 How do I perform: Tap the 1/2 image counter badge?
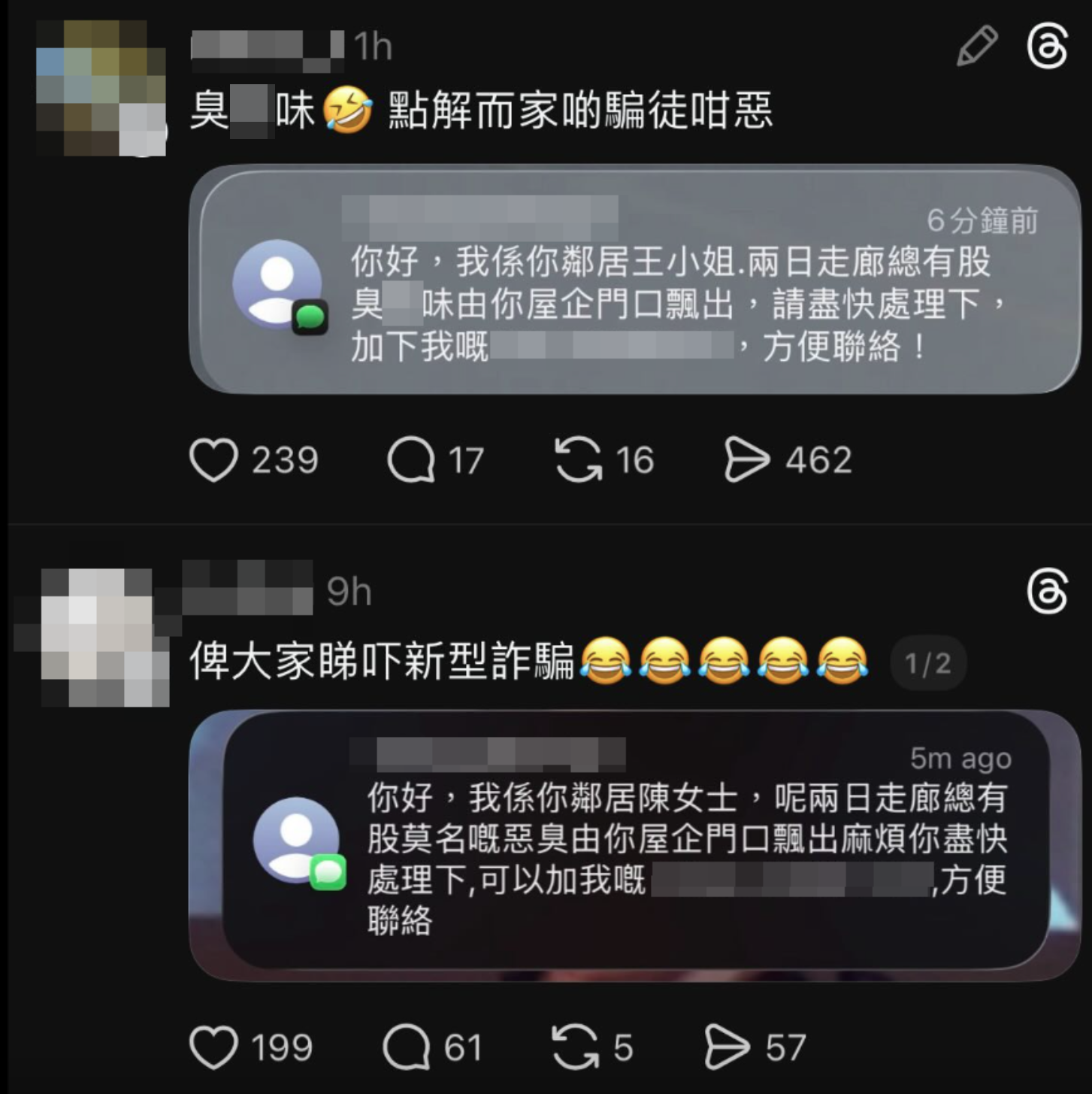point(927,663)
